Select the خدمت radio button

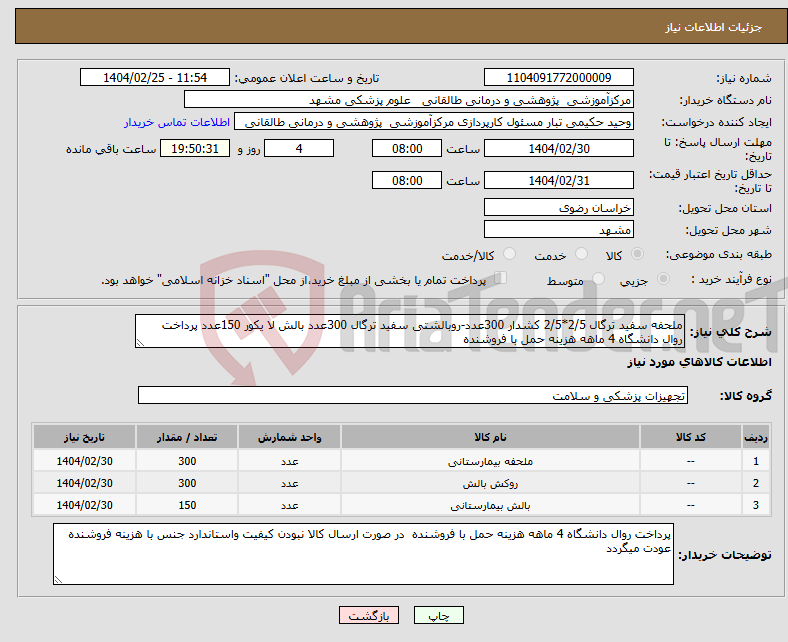(x=581, y=254)
